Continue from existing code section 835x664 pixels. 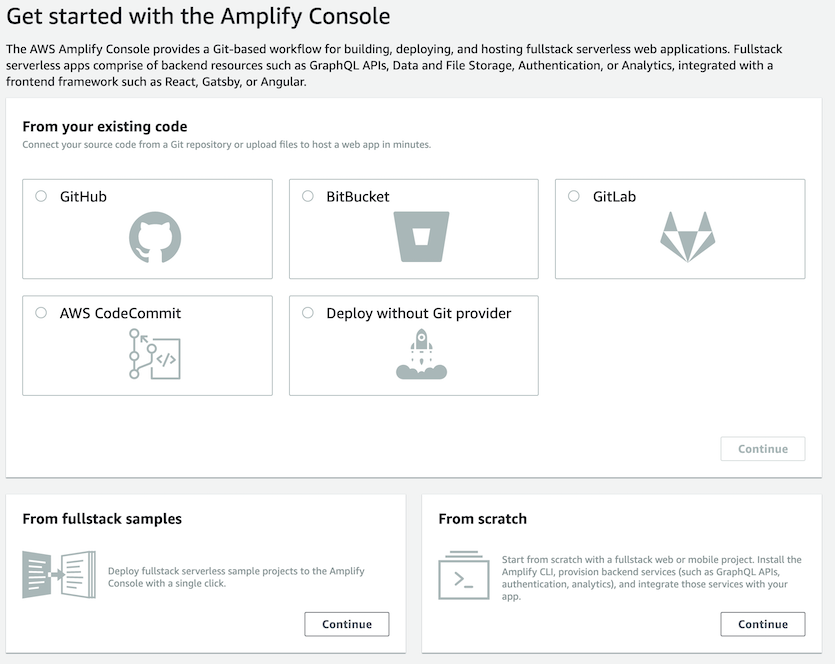(x=763, y=449)
